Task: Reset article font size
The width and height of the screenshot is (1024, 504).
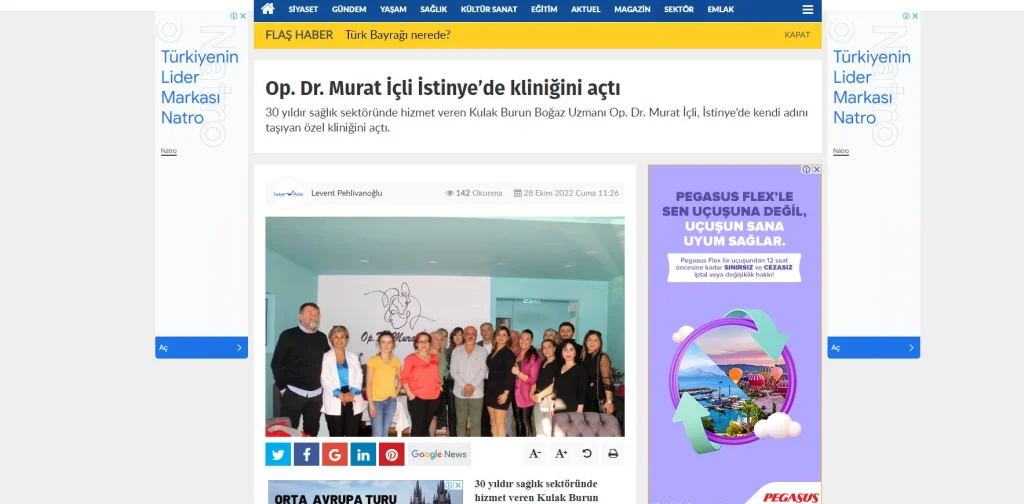Action: [x=587, y=454]
